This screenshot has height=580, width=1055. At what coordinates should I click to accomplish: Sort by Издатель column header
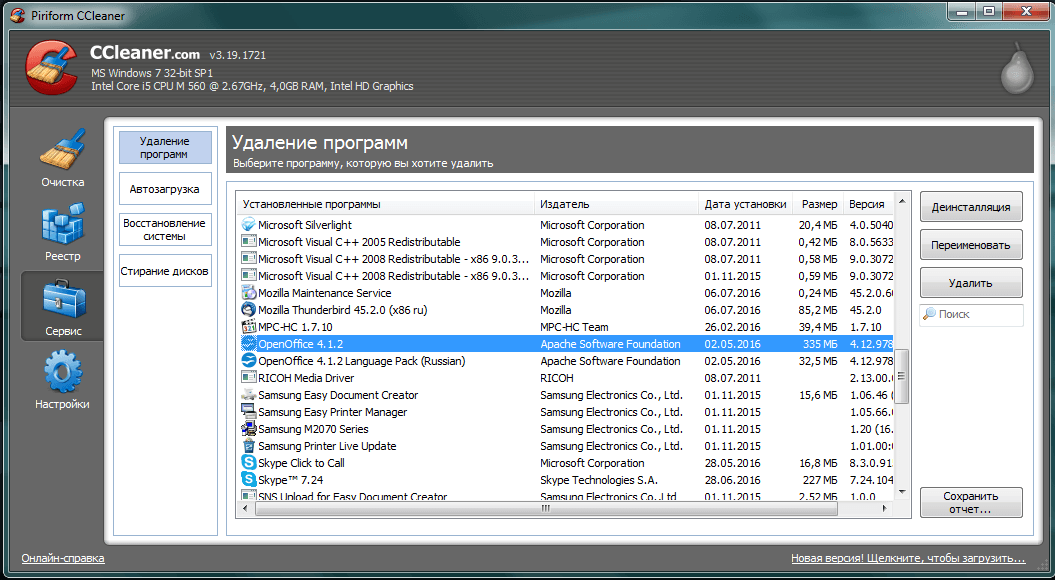tap(615, 204)
